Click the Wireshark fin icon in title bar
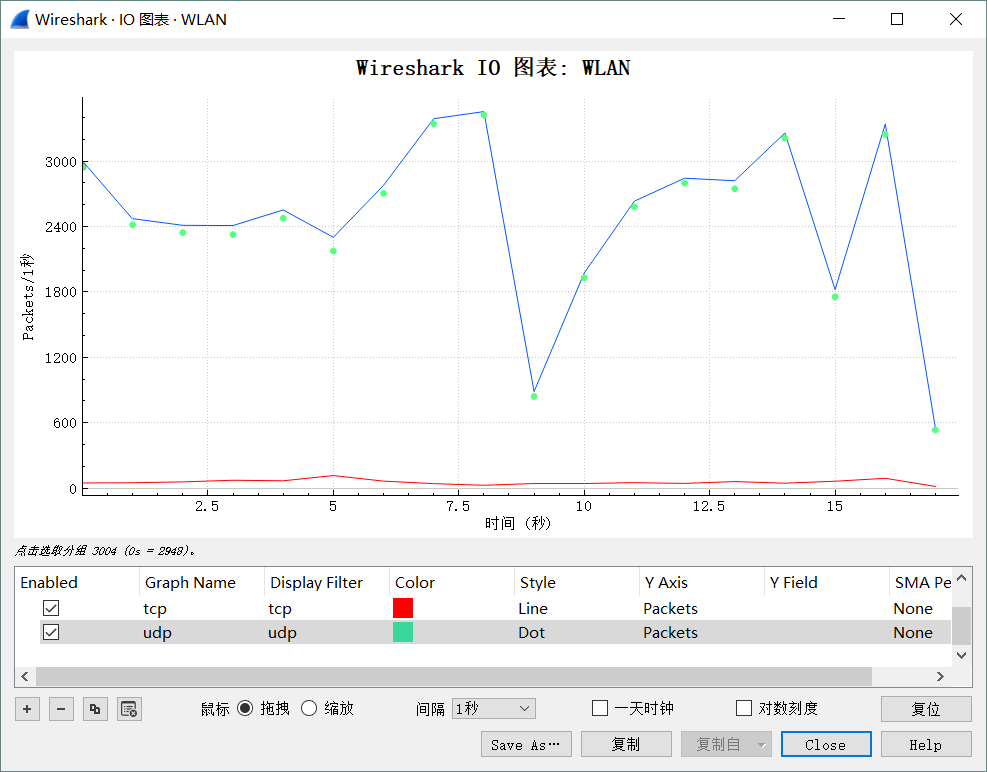 tap(20, 20)
